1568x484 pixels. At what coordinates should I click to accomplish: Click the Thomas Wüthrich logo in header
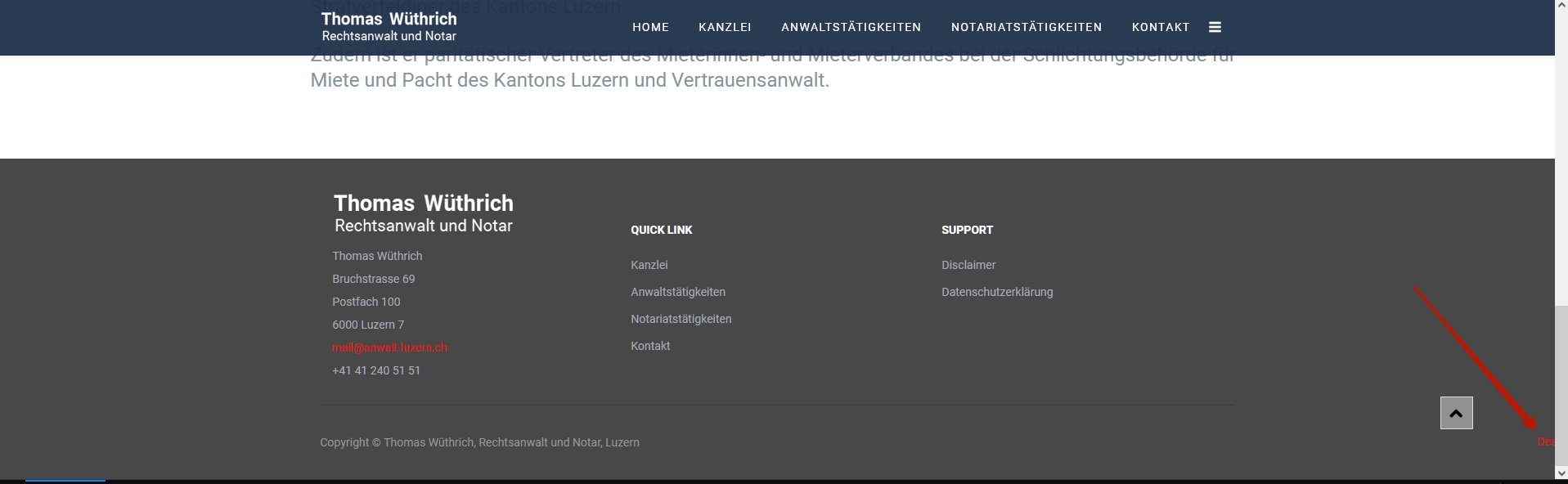[389, 26]
